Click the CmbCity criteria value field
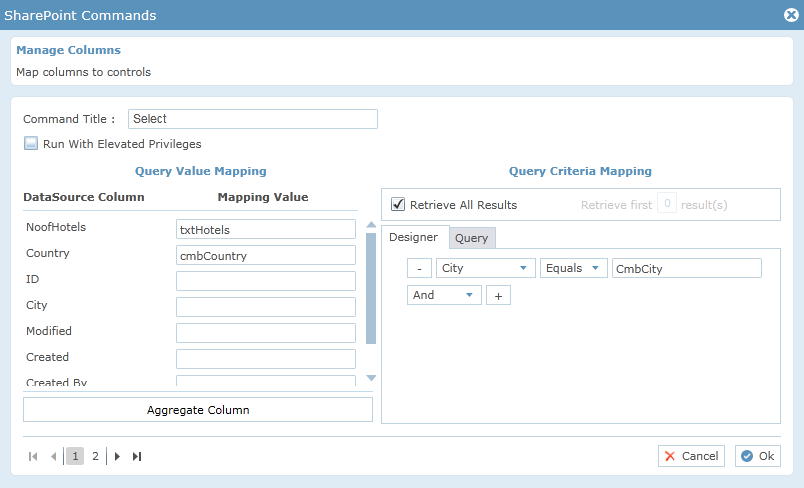The image size is (804, 488). [687, 268]
